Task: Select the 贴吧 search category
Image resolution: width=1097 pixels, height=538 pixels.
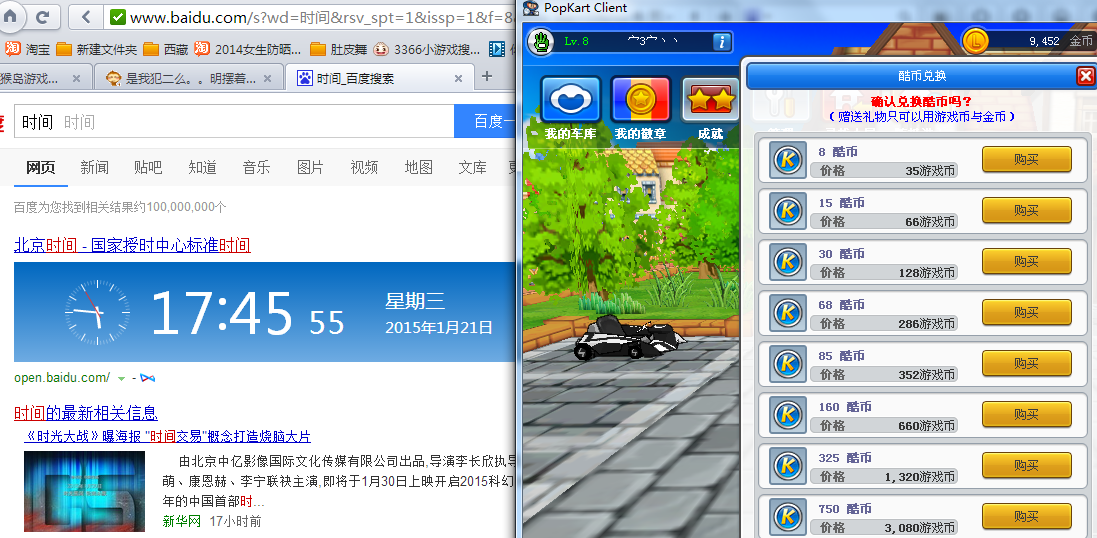Action: point(148,167)
